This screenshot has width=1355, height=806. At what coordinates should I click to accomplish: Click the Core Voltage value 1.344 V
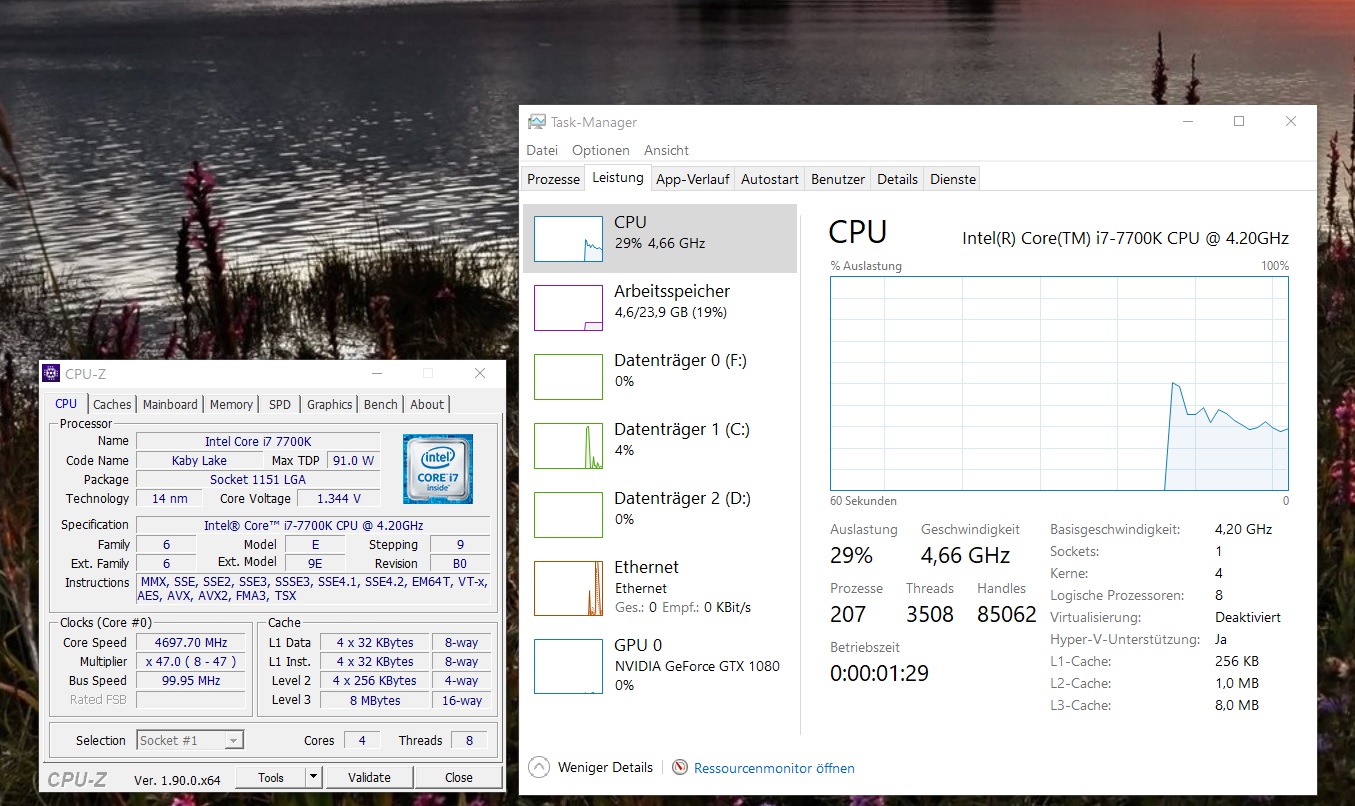tap(339, 498)
